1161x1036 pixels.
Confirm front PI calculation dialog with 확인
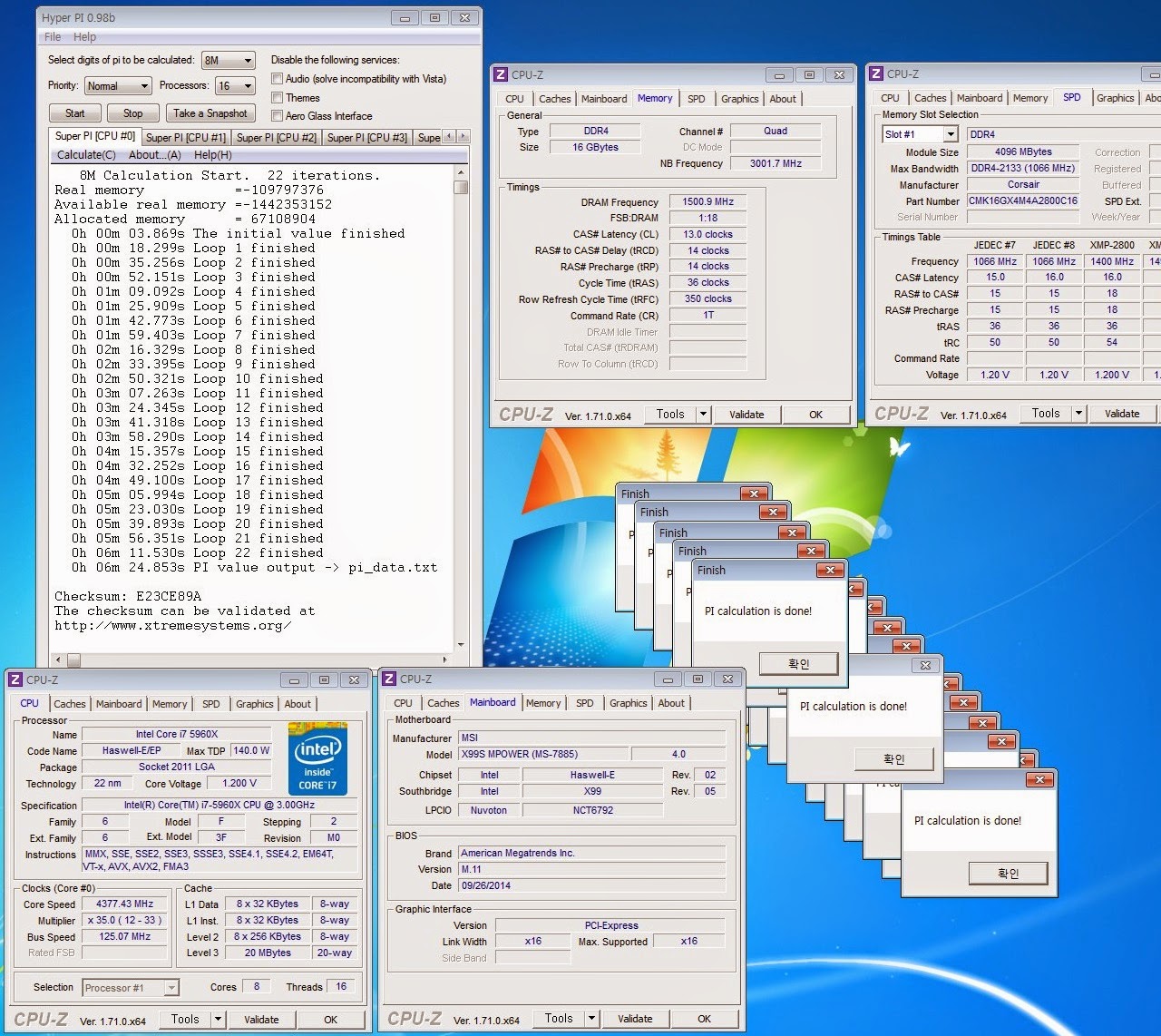(798, 664)
